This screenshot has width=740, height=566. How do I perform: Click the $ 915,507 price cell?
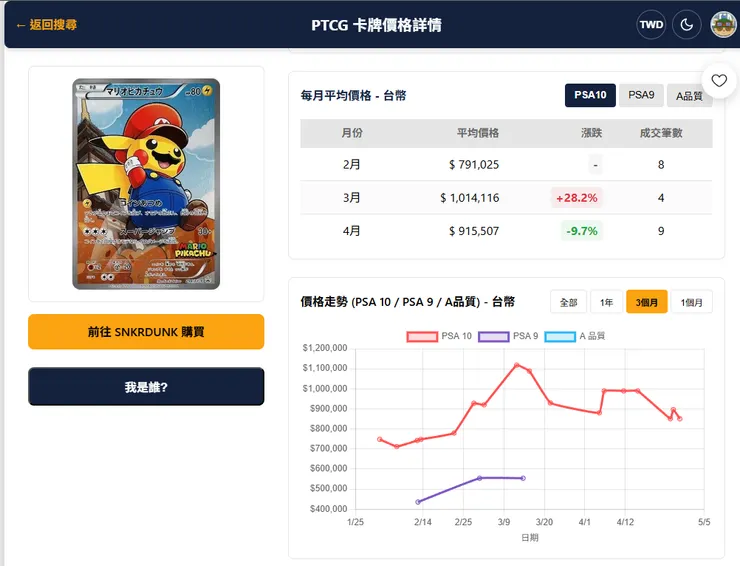tap(474, 231)
